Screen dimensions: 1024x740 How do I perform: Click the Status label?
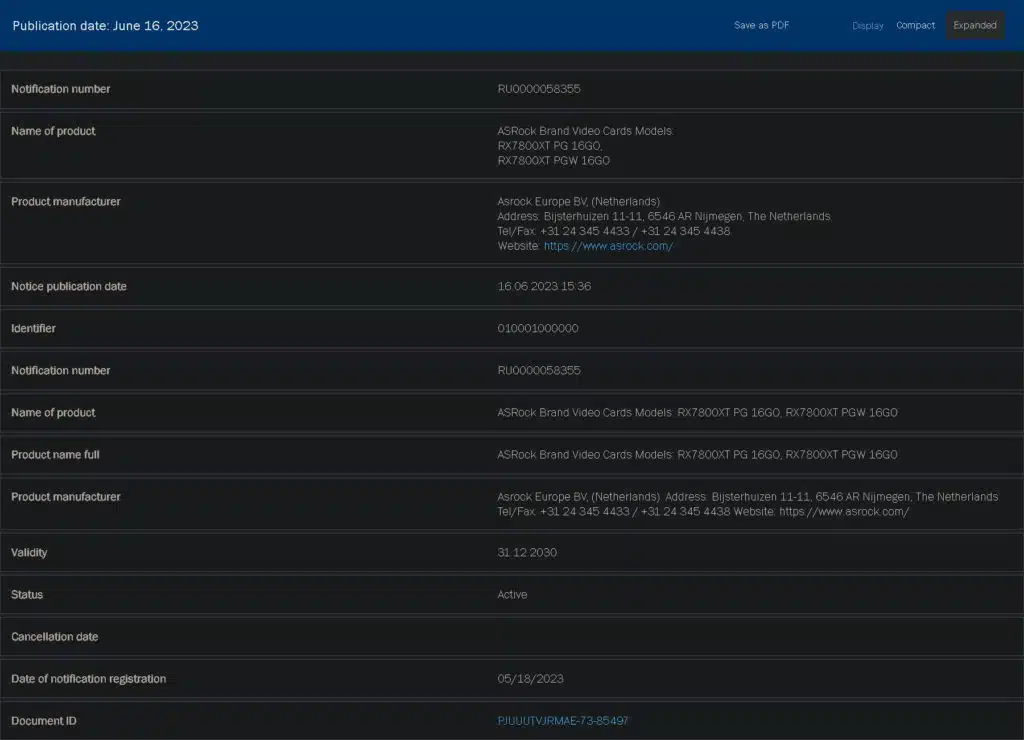(x=27, y=594)
